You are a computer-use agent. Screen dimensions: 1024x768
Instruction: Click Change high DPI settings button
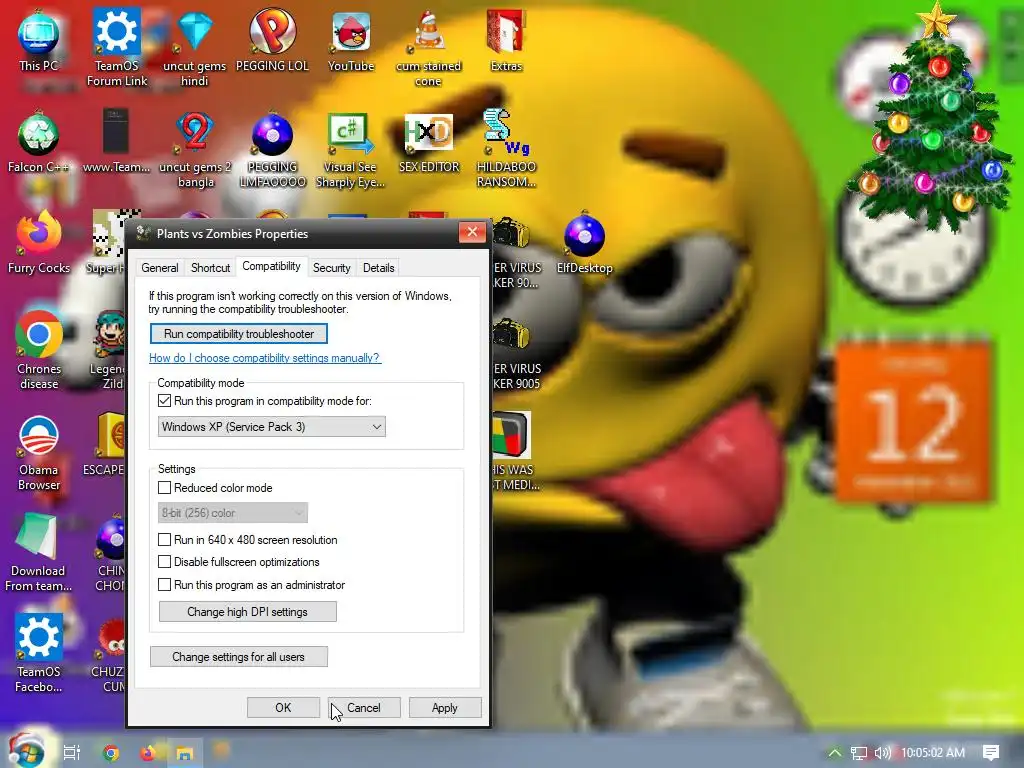(x=248, y=612)
